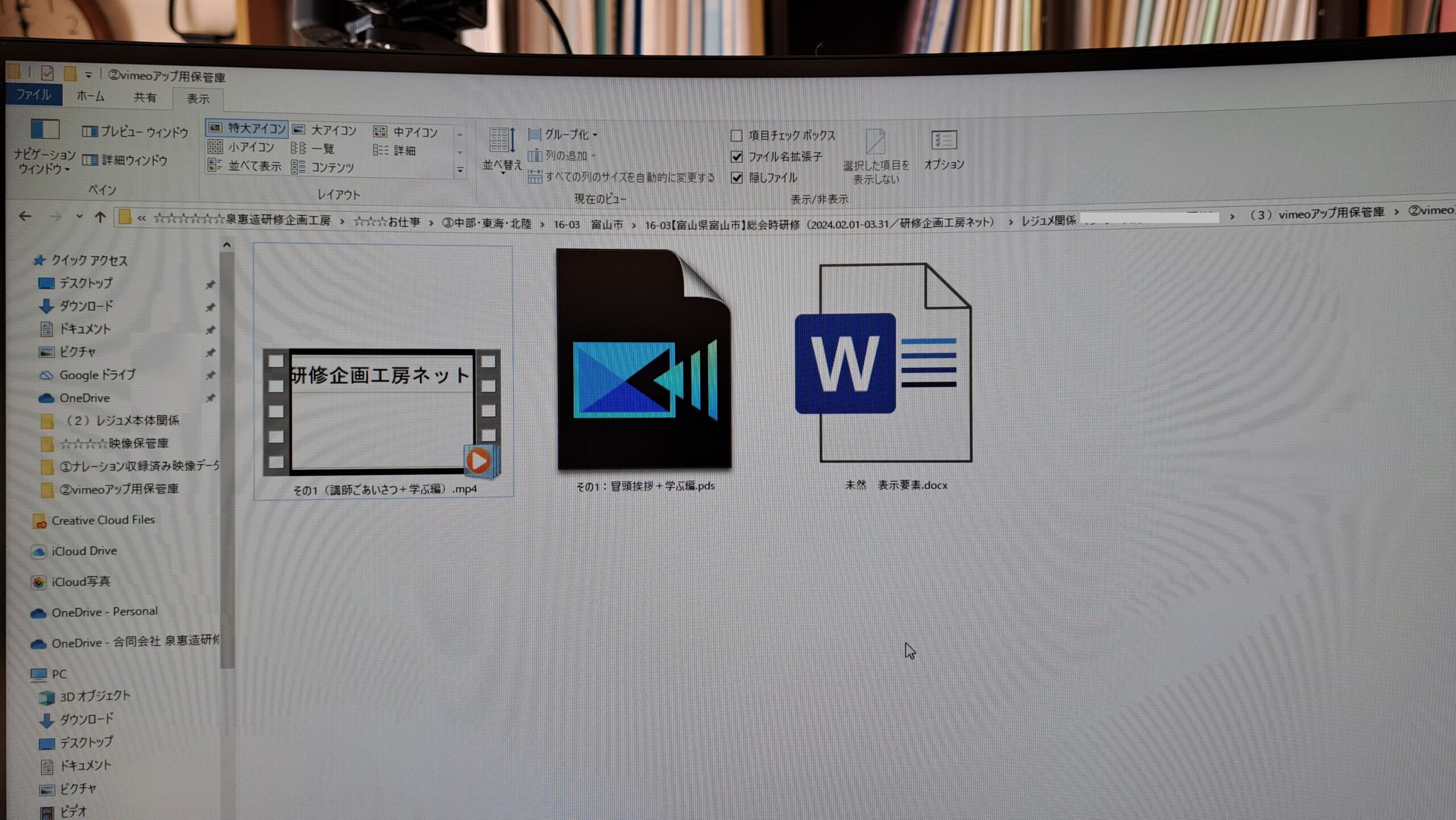Click navigation pane scroll up arrow
Image resolution: width=1456 pixels, height=820 pixels.
(227, 245)
